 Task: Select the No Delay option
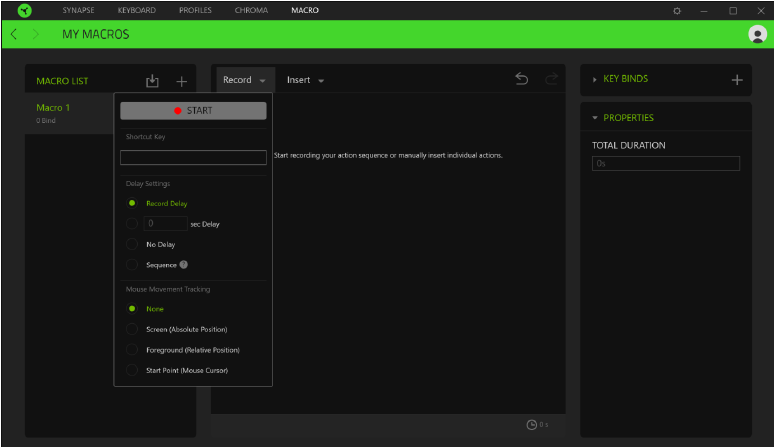[132, 244]
